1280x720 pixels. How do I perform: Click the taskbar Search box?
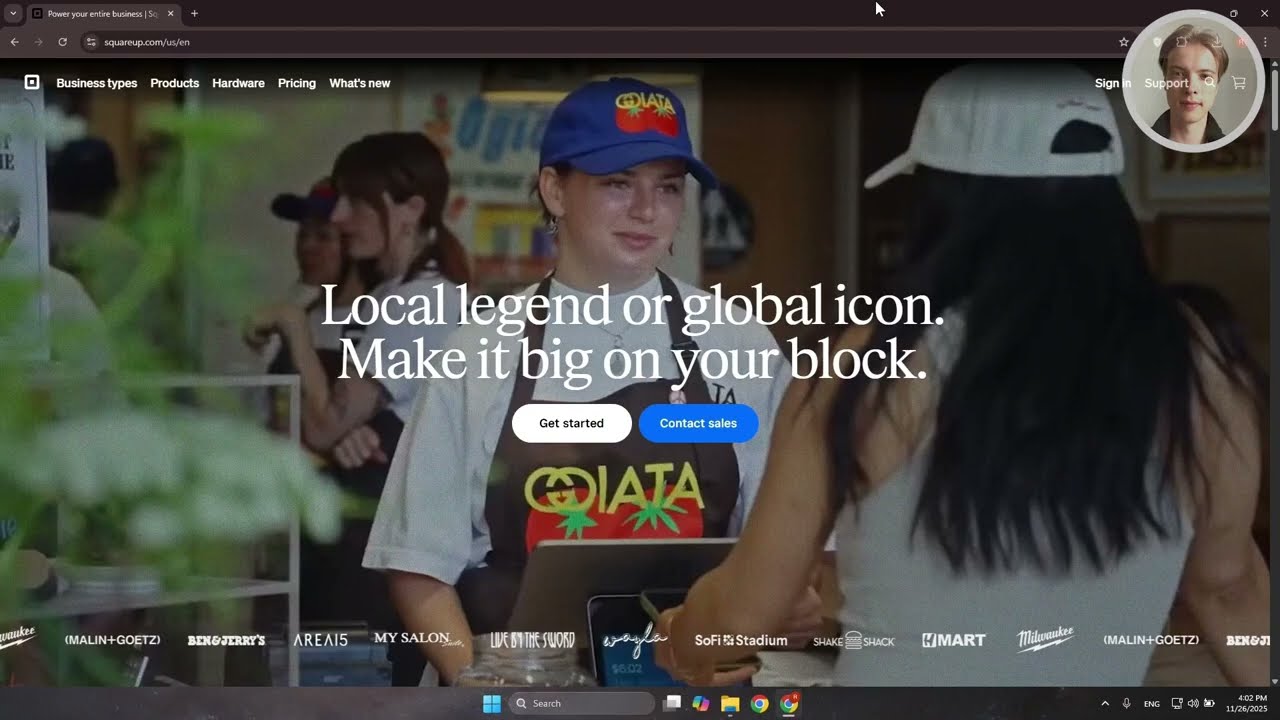click(583, 703)
